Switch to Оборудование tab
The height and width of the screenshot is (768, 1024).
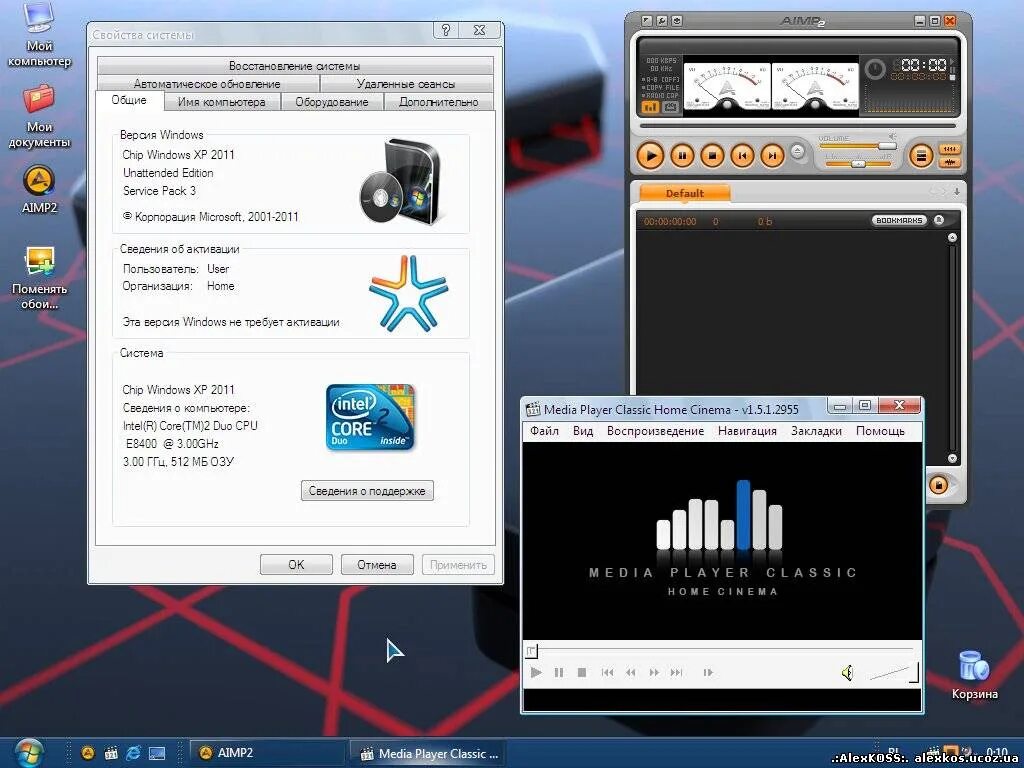pos(332,102)
